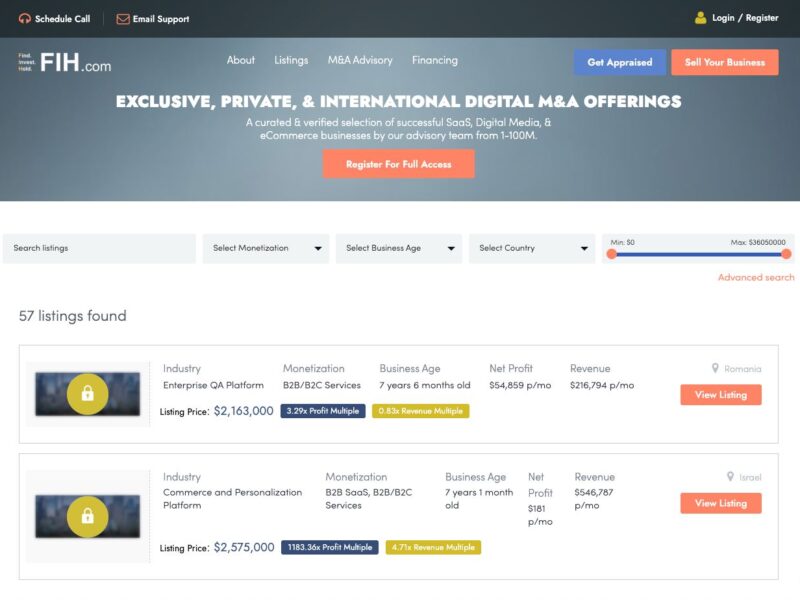Screen dimensions: 800x600
Task: Click the 1183.36x Profit Multiple badge
Action: pyautogui.click(x=330, y=547)
